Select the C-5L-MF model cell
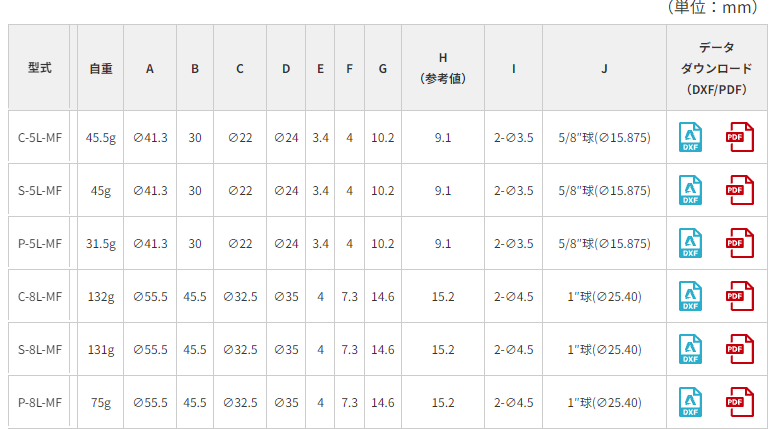 [39, 137]
